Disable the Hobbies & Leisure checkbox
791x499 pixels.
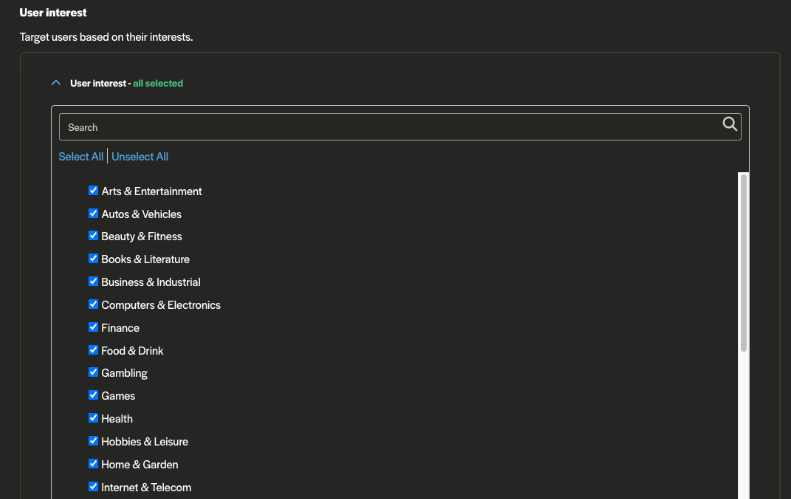pos(93,441)
